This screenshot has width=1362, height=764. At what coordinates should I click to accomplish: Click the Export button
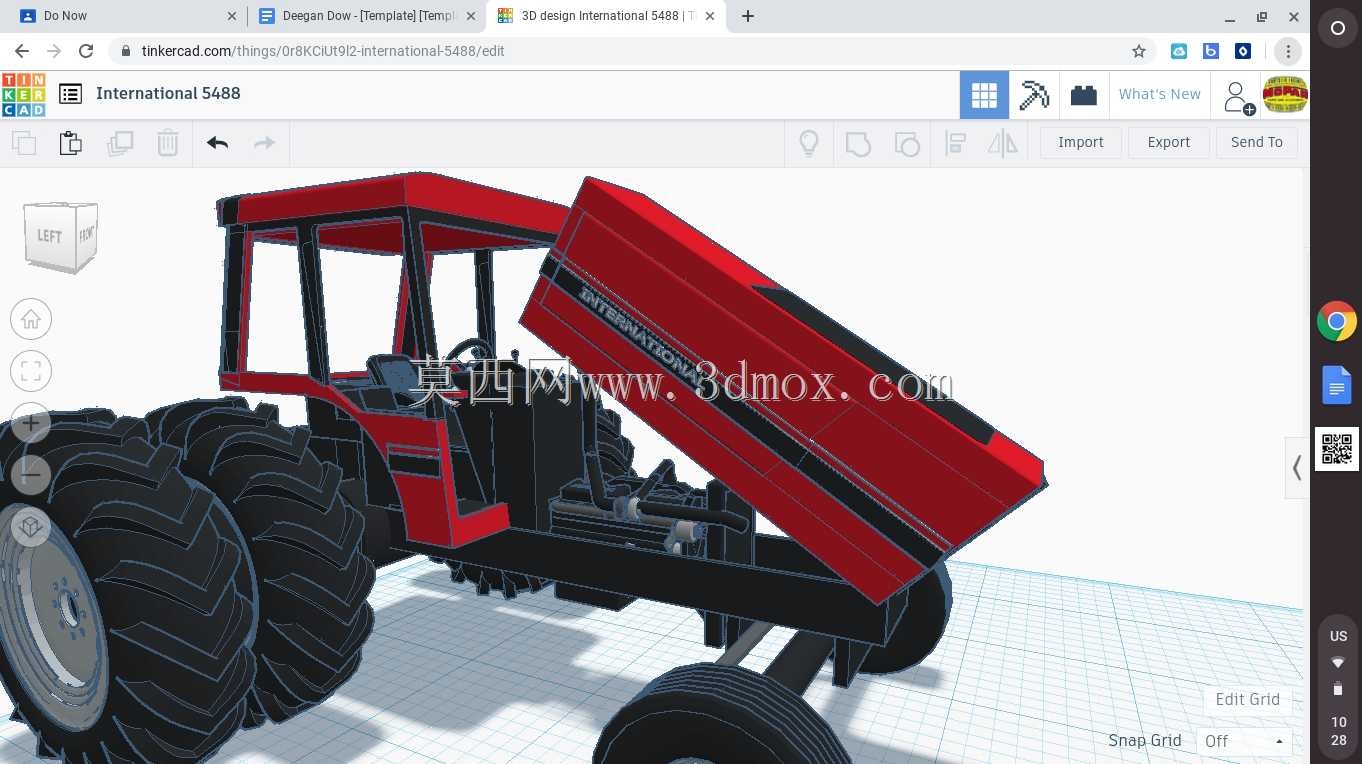1169,143
